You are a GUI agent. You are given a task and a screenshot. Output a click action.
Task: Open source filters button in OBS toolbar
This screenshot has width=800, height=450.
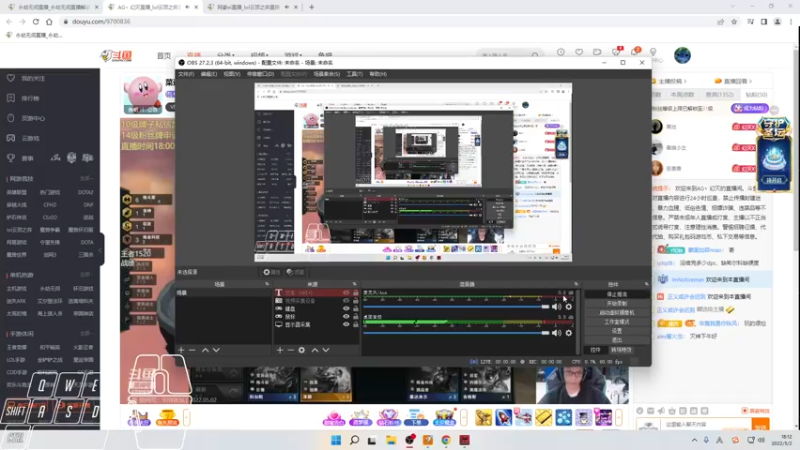[x=295, y=272]
